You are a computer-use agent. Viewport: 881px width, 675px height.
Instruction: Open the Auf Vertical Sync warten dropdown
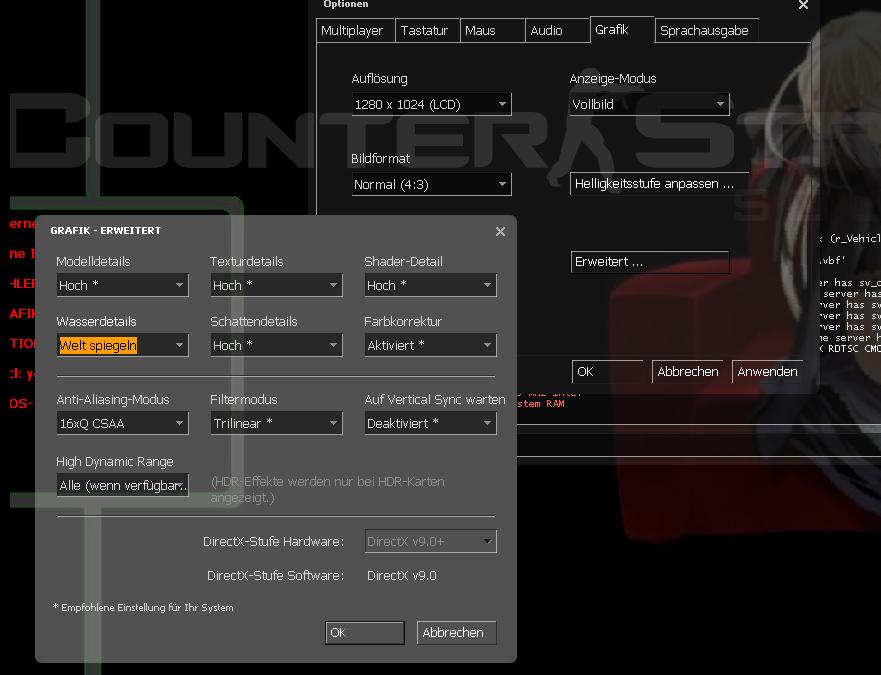[430, 423]
